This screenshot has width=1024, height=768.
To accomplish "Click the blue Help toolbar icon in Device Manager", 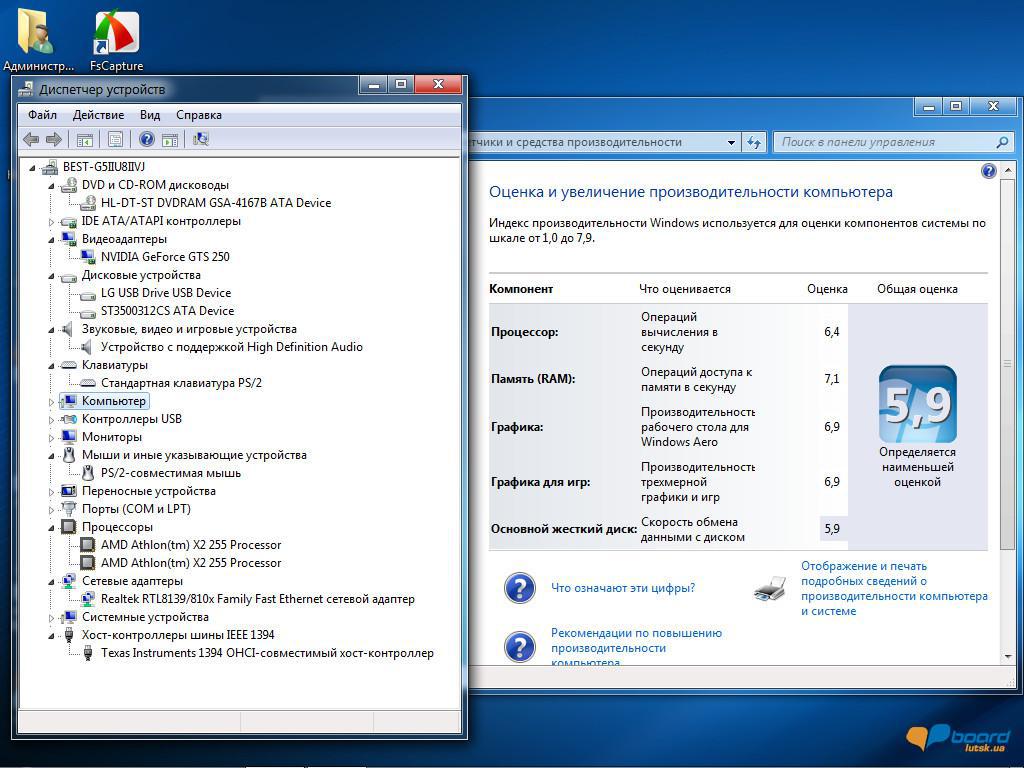I will click(147, 140).
